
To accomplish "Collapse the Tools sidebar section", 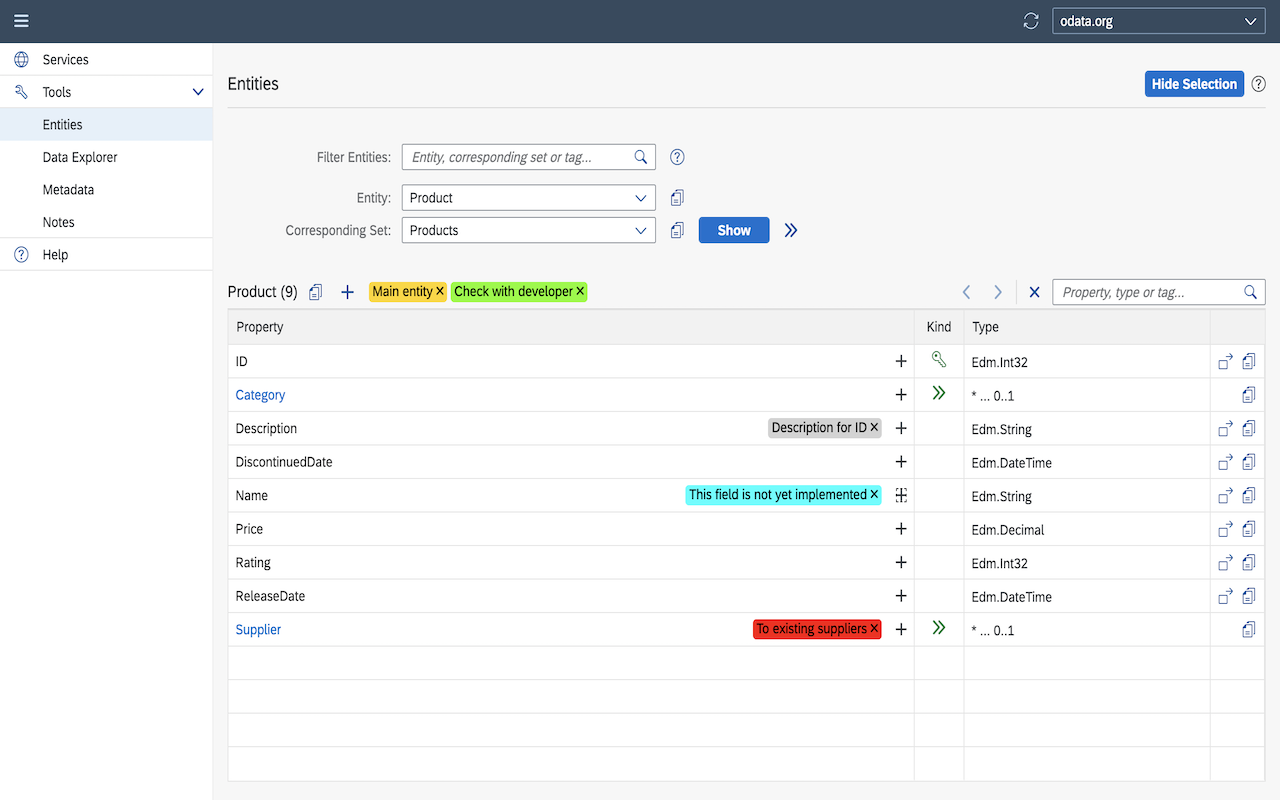I will 198,92.
